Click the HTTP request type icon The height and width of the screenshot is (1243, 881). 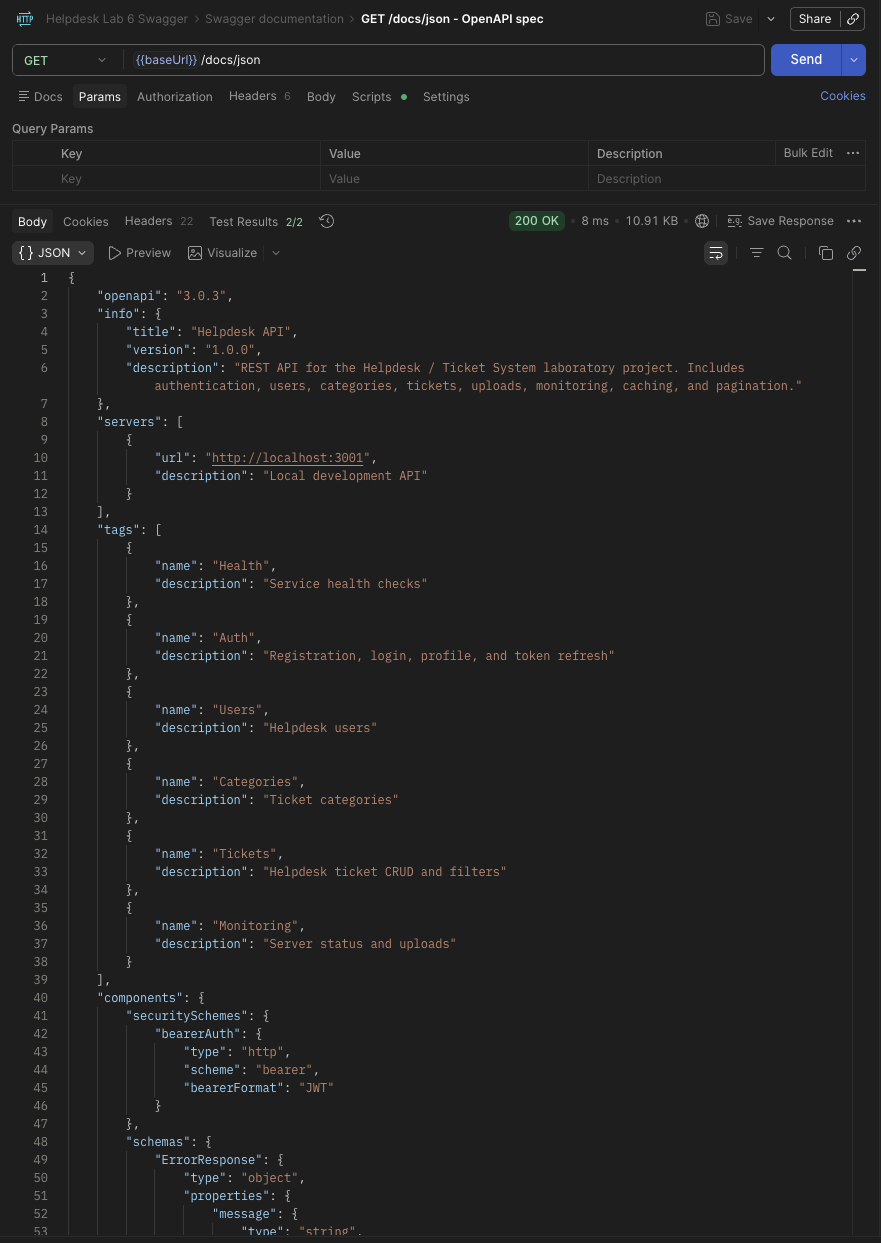click(x=26, y=19)
